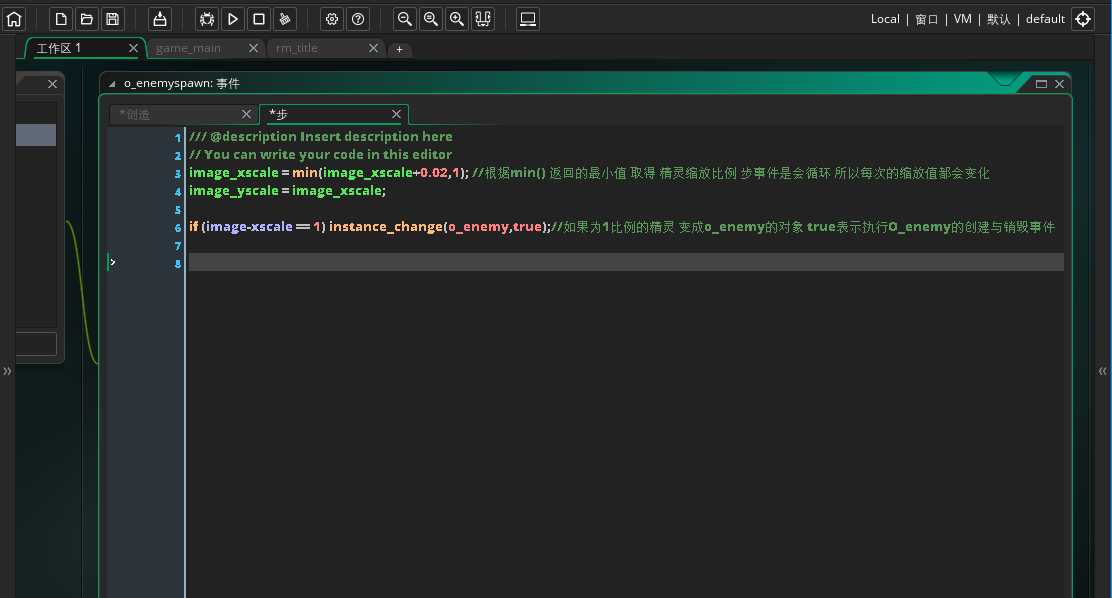Screen dimensions: 1112x598
Task: Click the 默认 config option
Action: pos(999,19)
